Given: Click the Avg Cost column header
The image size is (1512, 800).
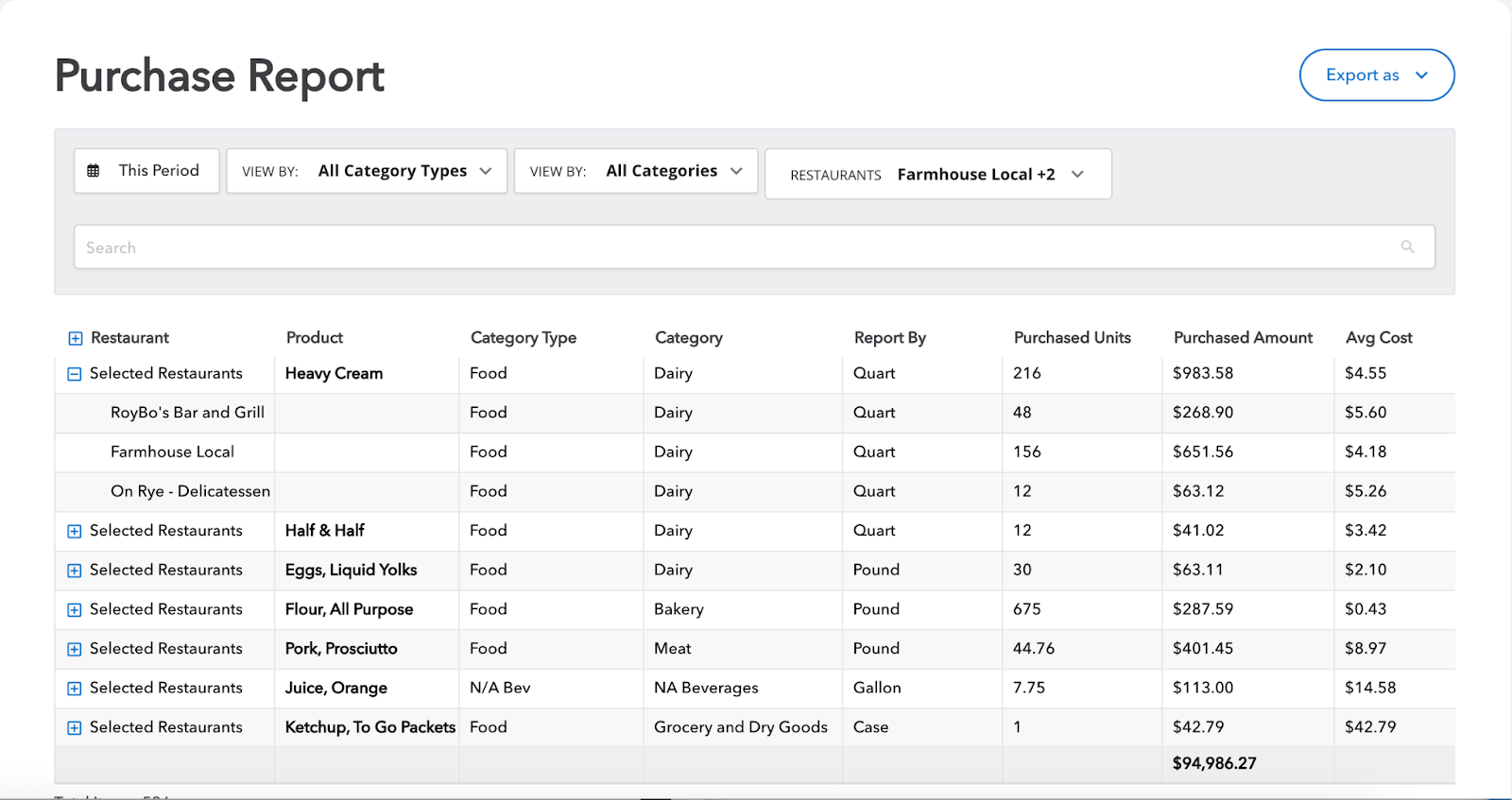Looking at the screenshot, I should [1379, 337].
